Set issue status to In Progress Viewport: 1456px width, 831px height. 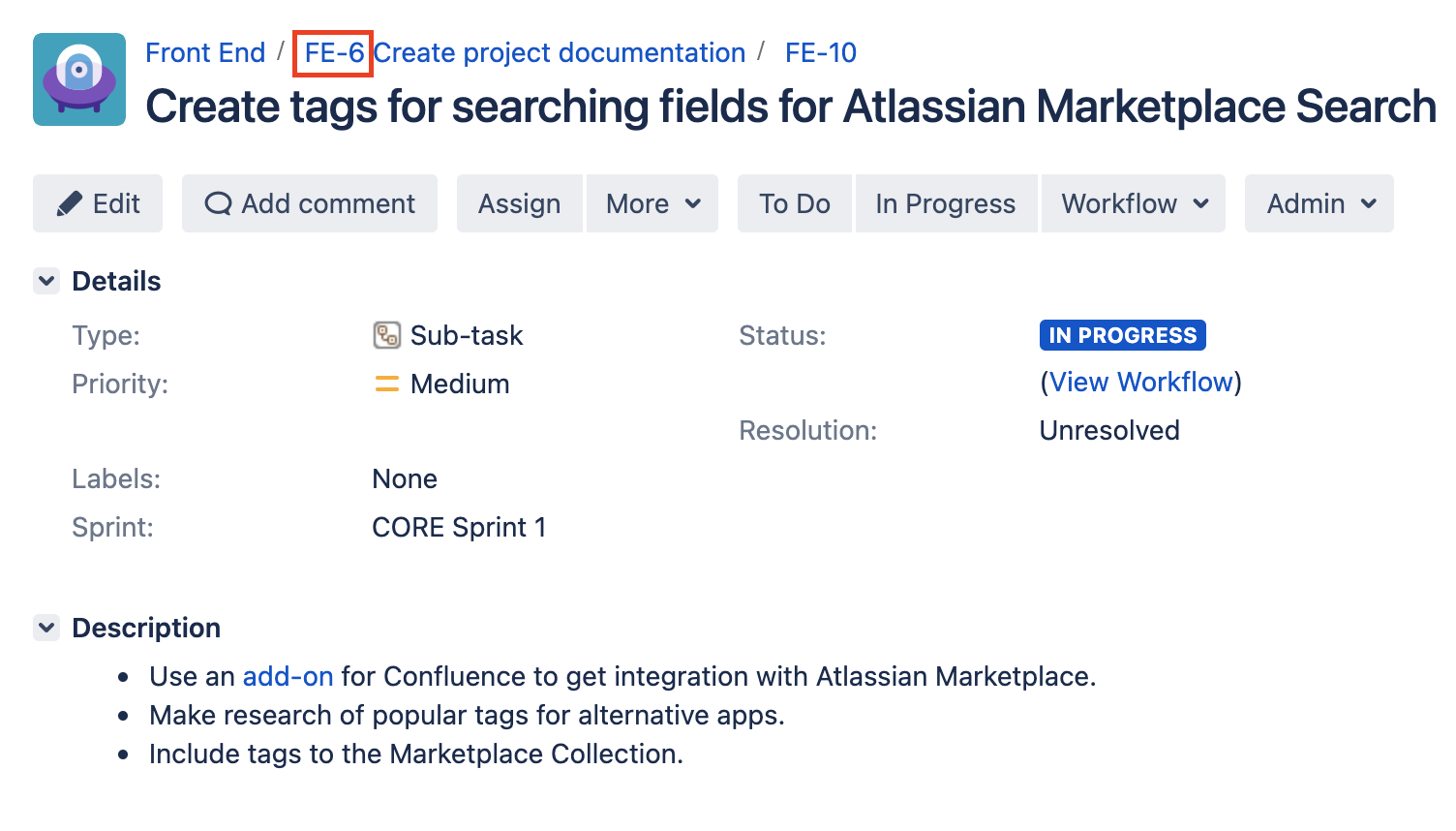pos(945,203)
